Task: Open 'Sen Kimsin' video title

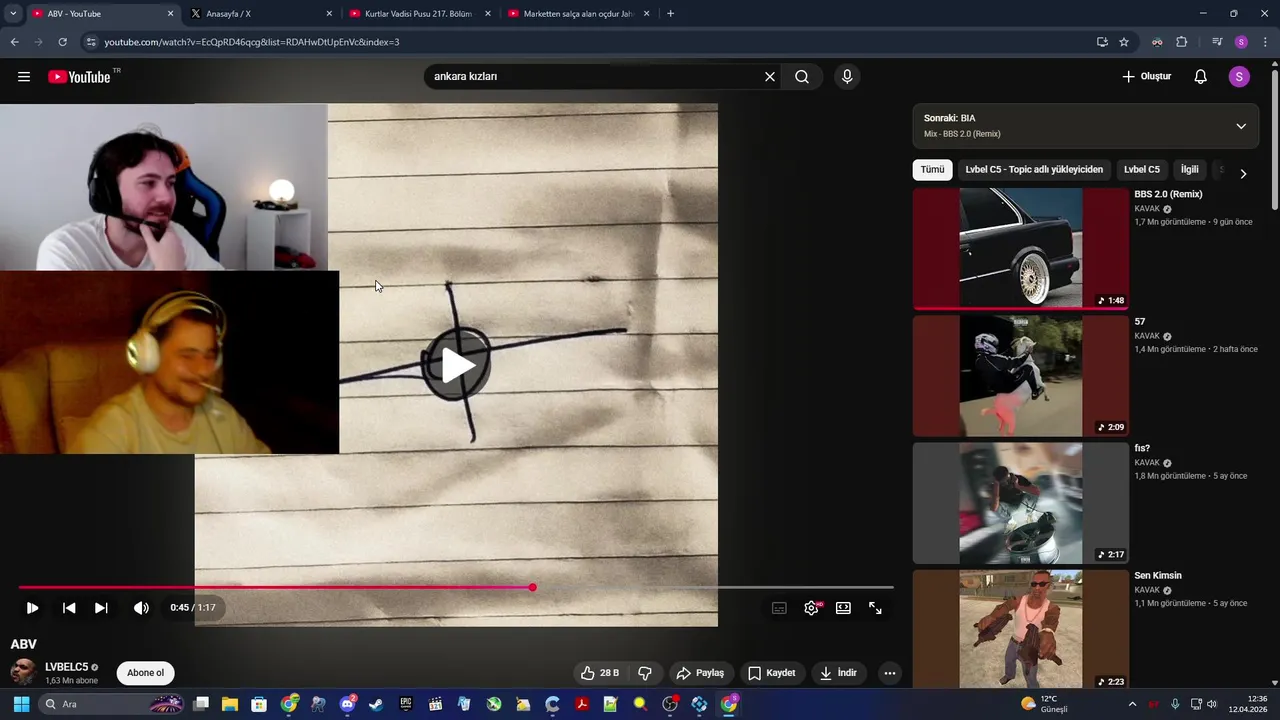Action: pos(1158,576)
